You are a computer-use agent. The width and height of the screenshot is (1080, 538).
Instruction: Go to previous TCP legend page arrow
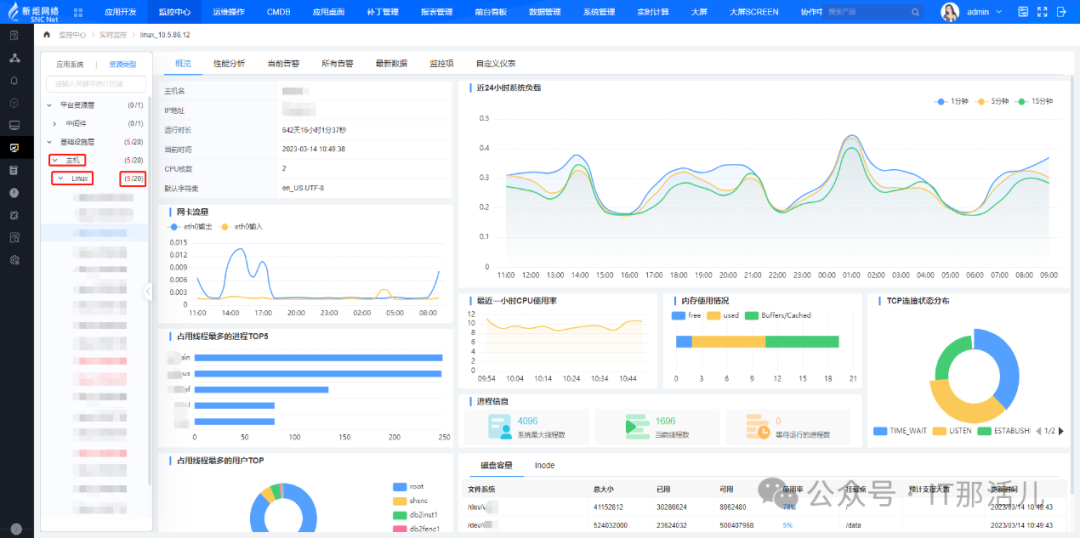click(x=1038, y=431)
